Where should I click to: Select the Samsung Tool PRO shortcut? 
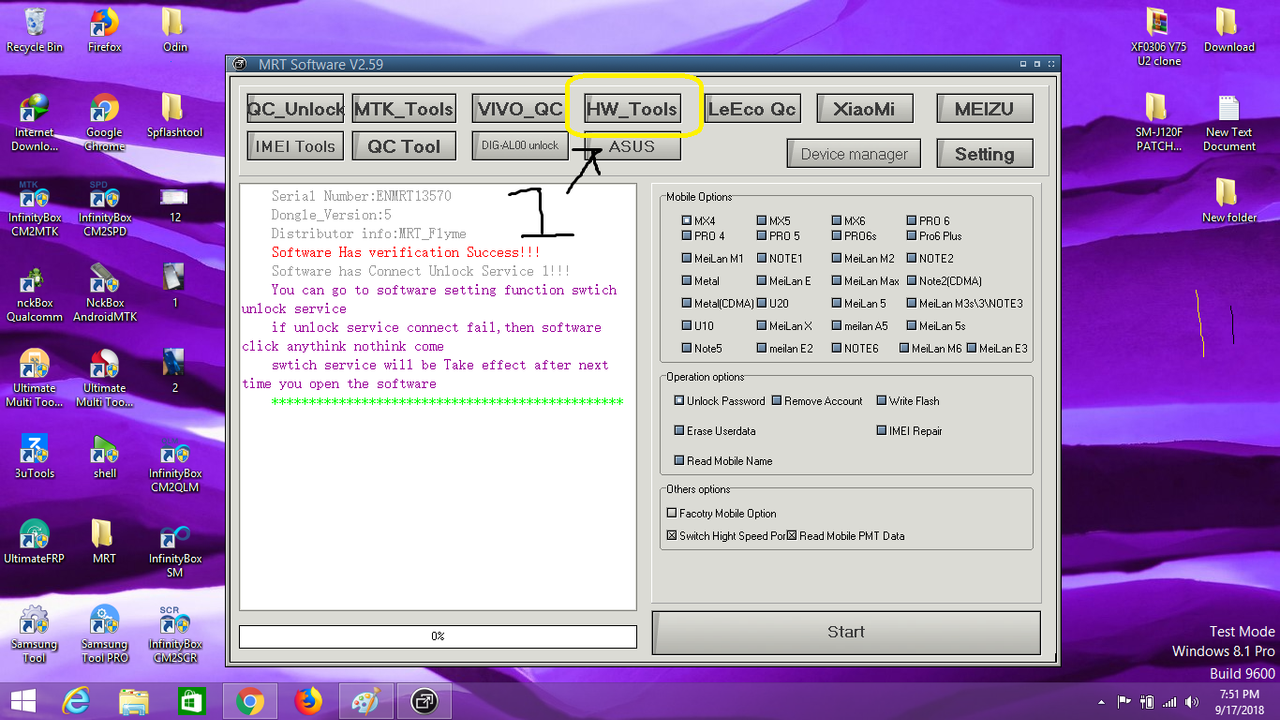point(104,635)
